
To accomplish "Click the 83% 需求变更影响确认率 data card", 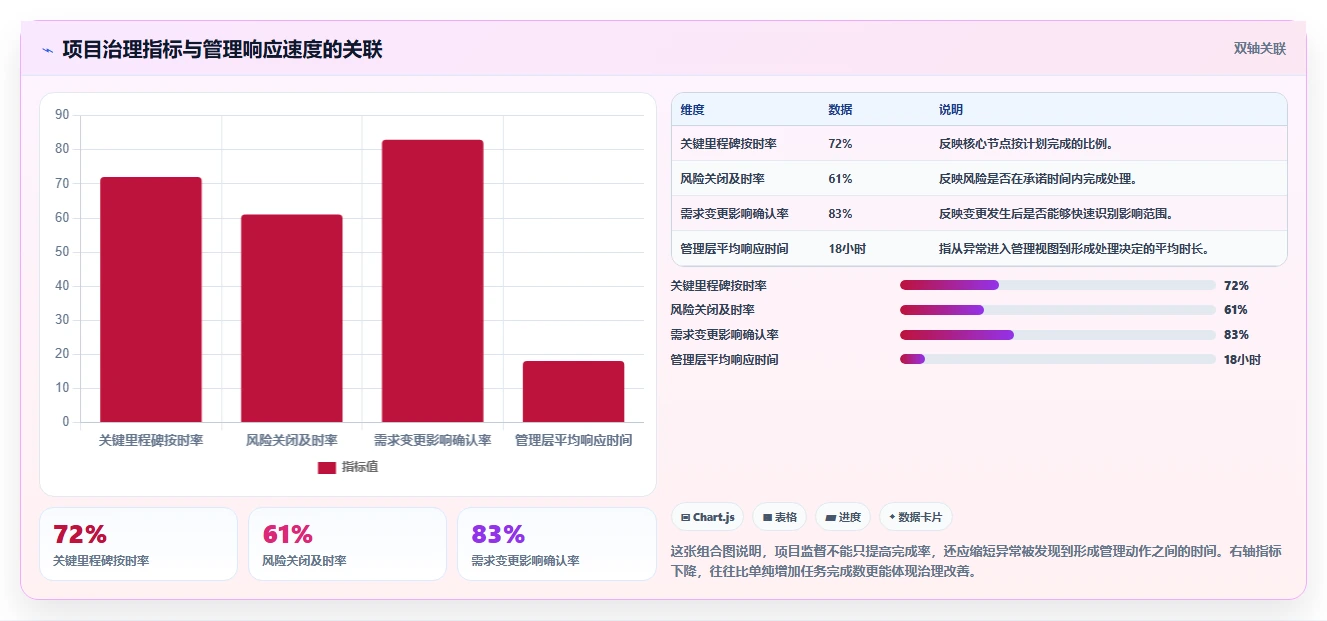I will (x=557, y=544).
